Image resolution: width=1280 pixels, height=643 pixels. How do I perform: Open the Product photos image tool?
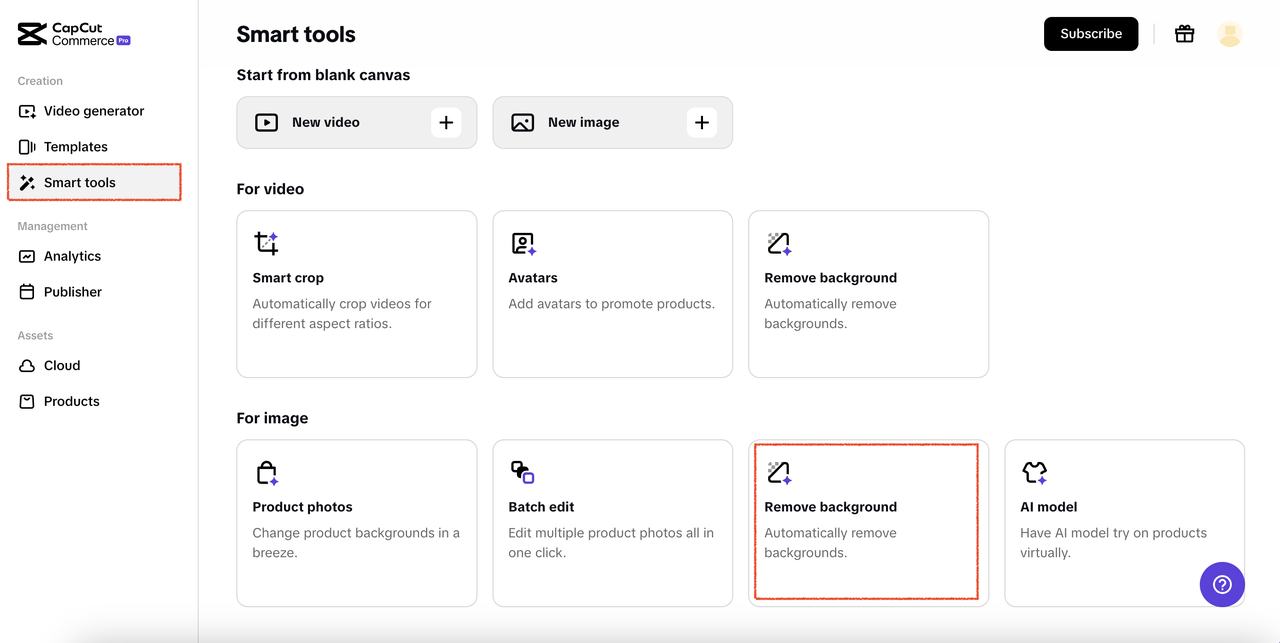356,522
